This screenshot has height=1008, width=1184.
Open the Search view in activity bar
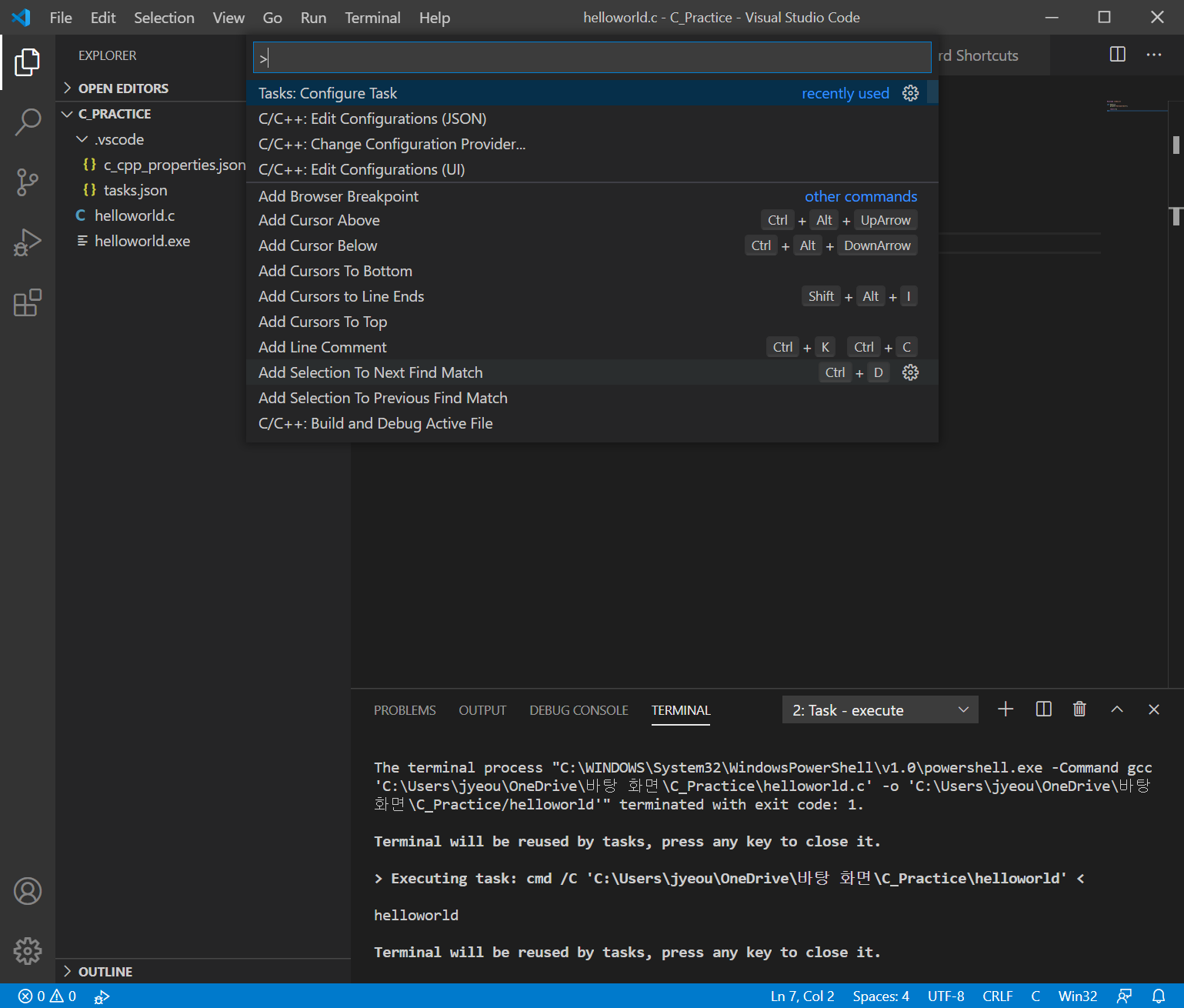click(28, 122)
